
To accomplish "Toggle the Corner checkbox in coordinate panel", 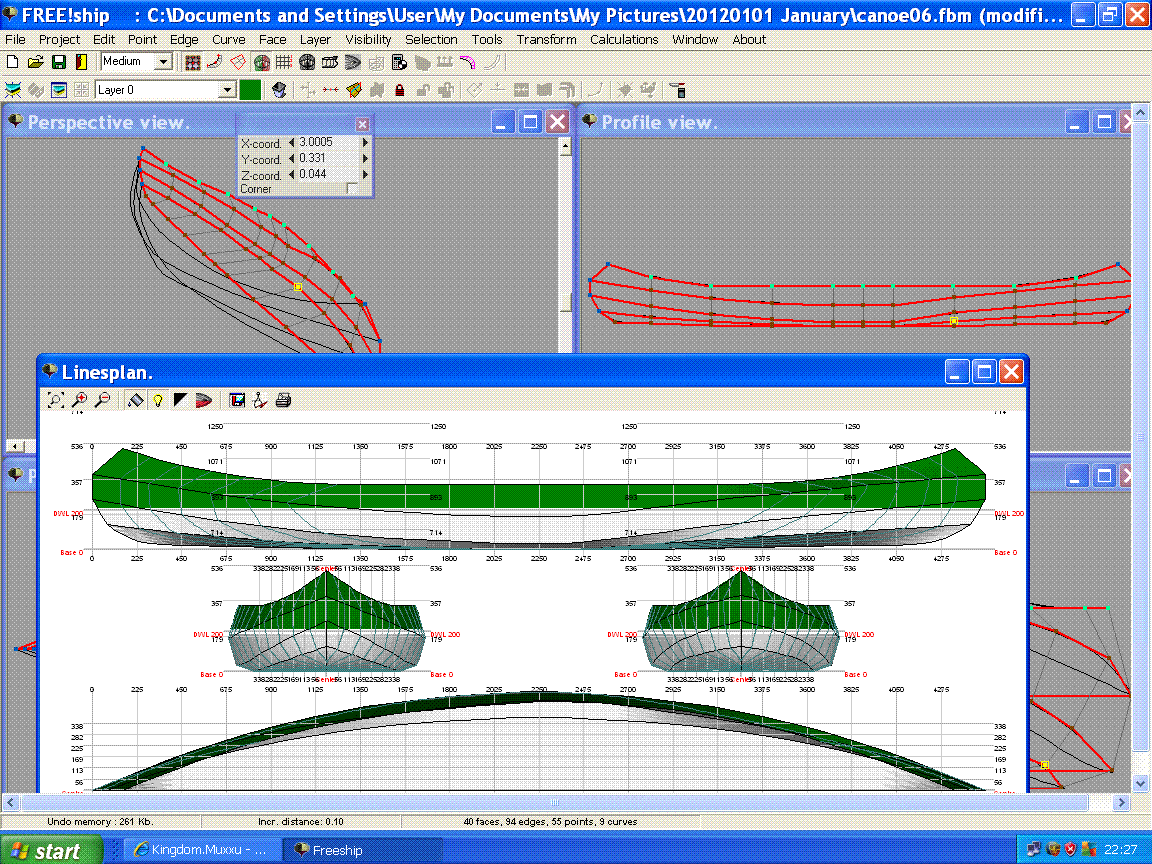I will [350, 188].
